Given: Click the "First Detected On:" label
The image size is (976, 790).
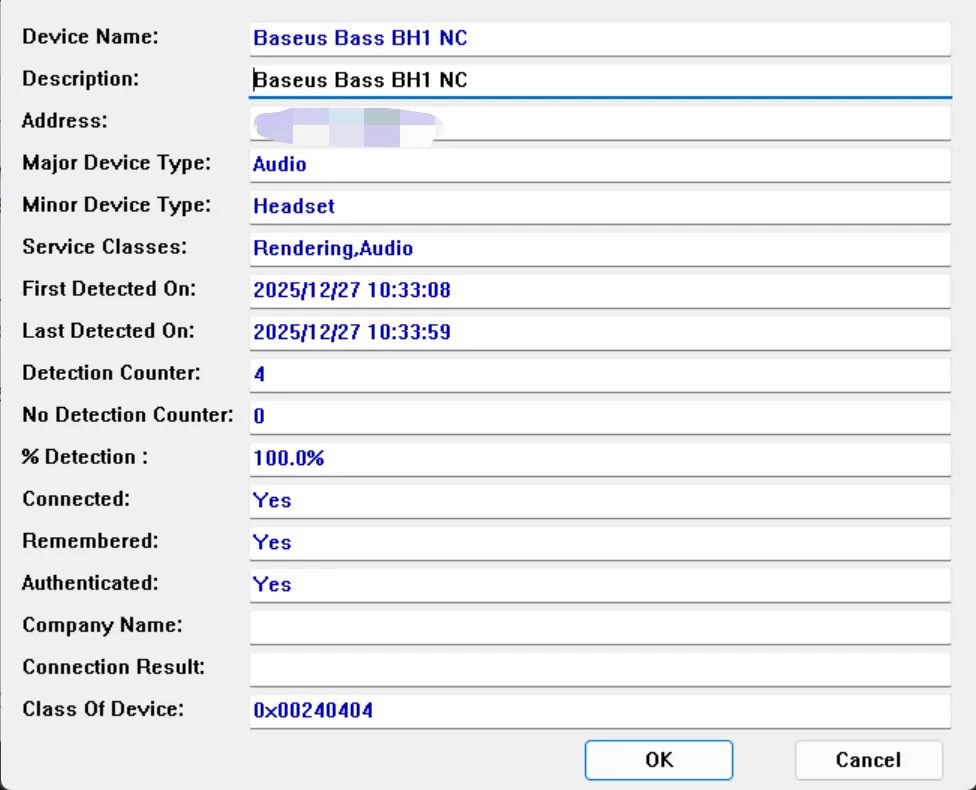Looking at the screenshot, I should tap(109, 289).
